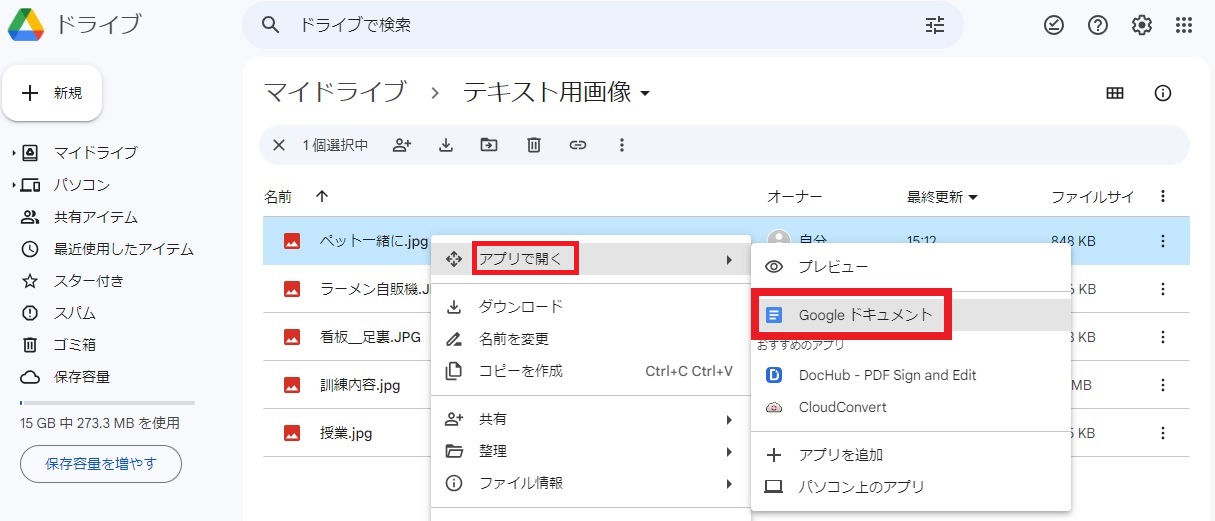1215x521 pixels.
Task: Click the trash icon in selection toolbar
Action: (534, 145)
